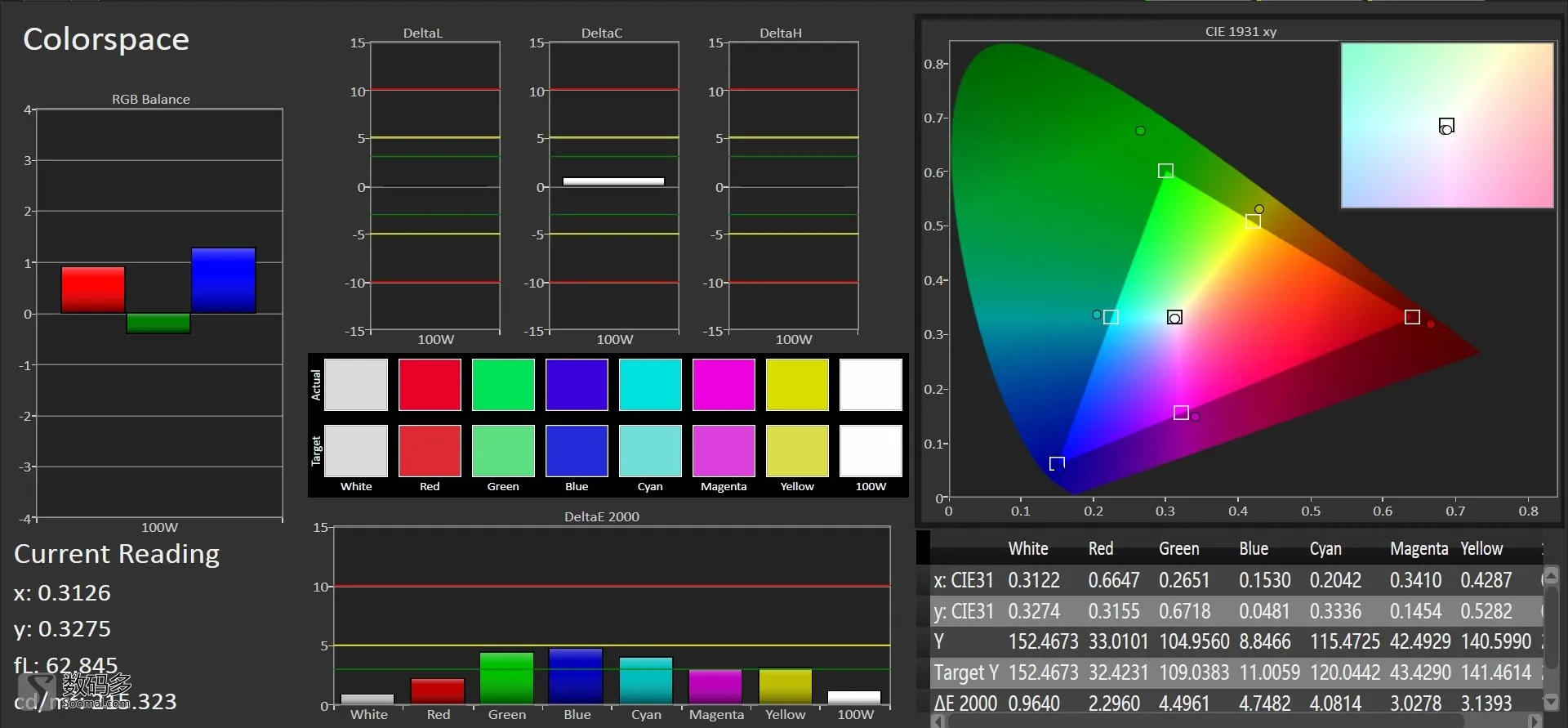
Task: Click the red target square on CIE chart
Action: point(1412,317)
